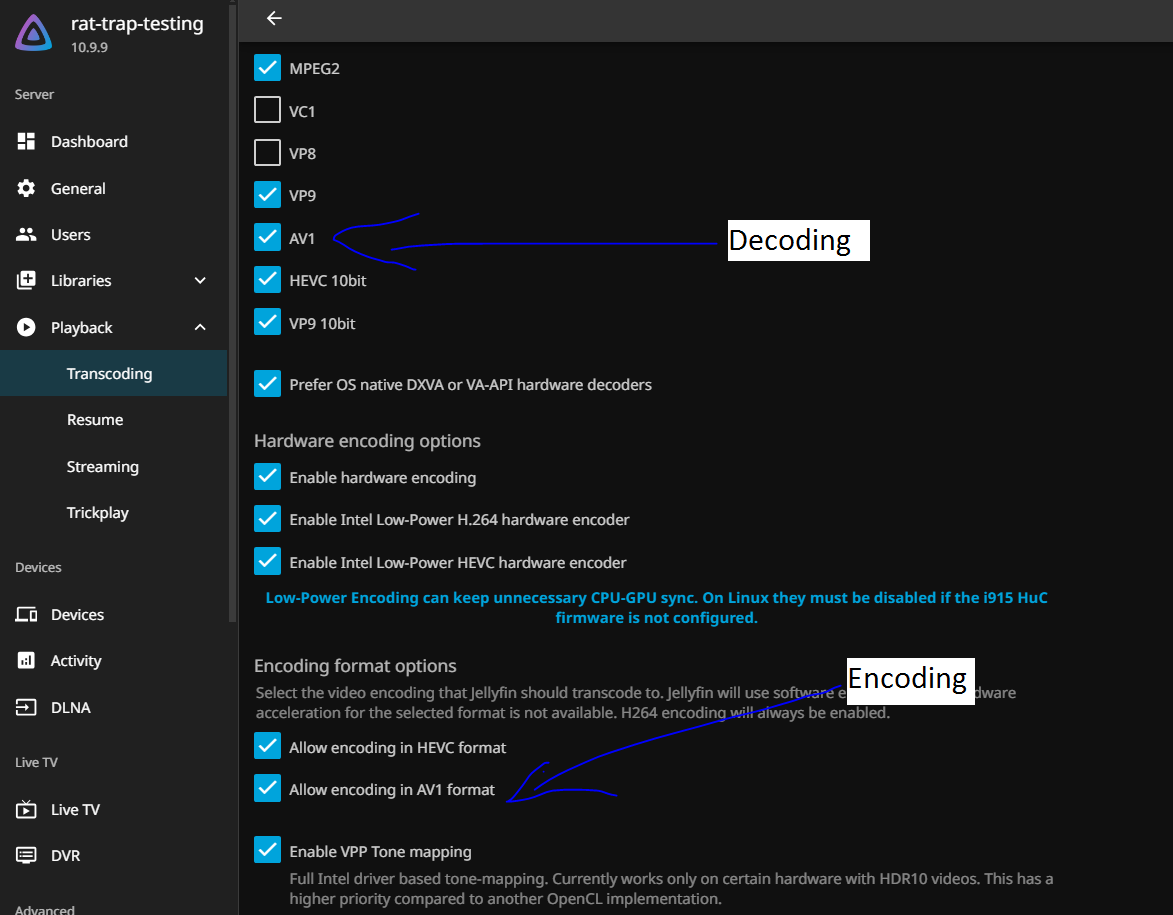The height and width of the screenshot is (915, 1173).
Task: Toggle Enable VPP Tone mapping checkbox
Action: 267,851
